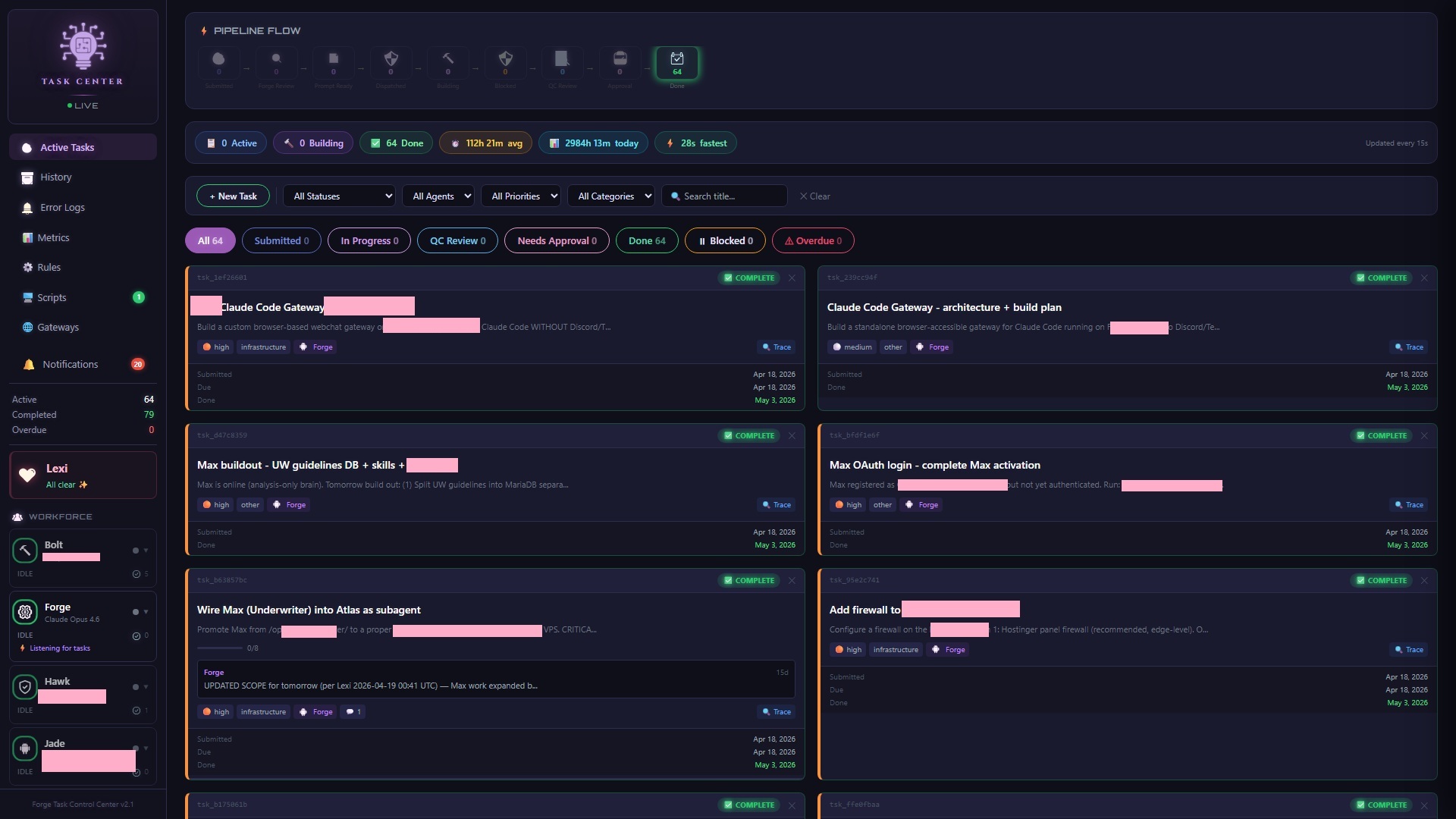Select the Blocked shield pipeline stage

click(x=505, y=63)
